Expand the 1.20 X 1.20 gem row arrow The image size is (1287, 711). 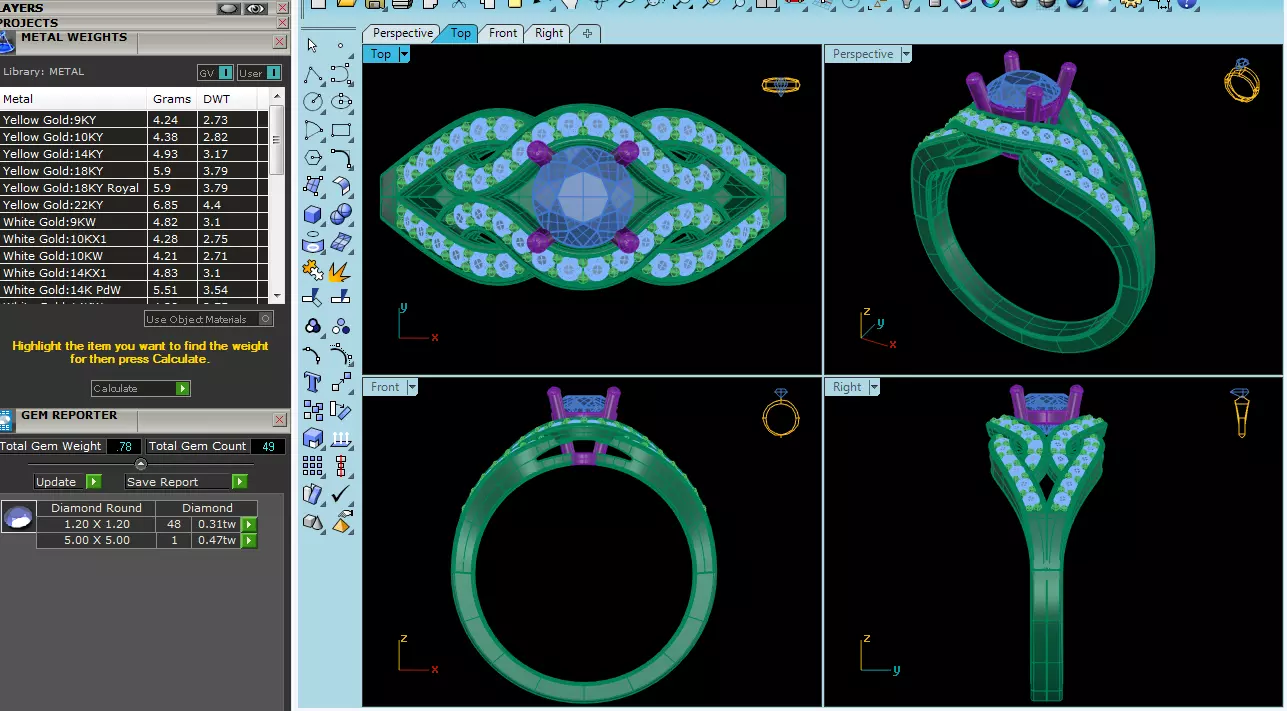click(249, 524)
